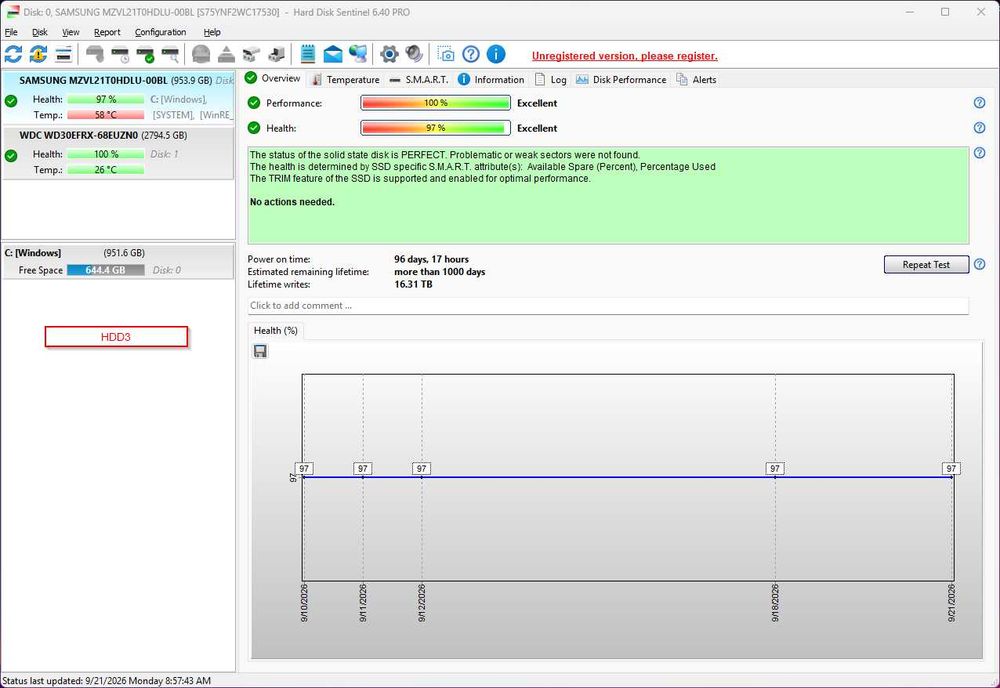Open the File menu
Screen dimensions: 1000x688
(11, 32)
